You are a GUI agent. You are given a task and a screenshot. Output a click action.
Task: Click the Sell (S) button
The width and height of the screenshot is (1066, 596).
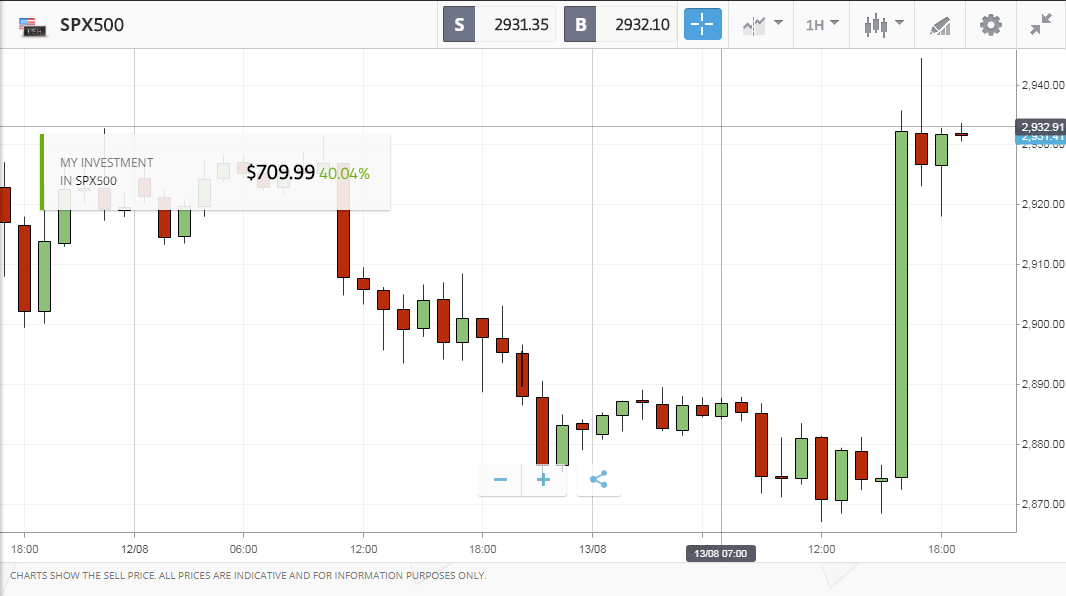459,24
